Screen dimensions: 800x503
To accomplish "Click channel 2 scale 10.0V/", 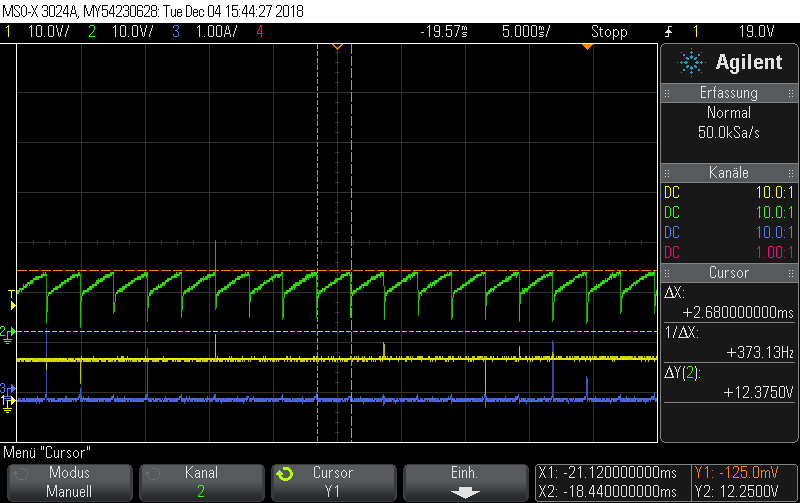I will [132, 32].
